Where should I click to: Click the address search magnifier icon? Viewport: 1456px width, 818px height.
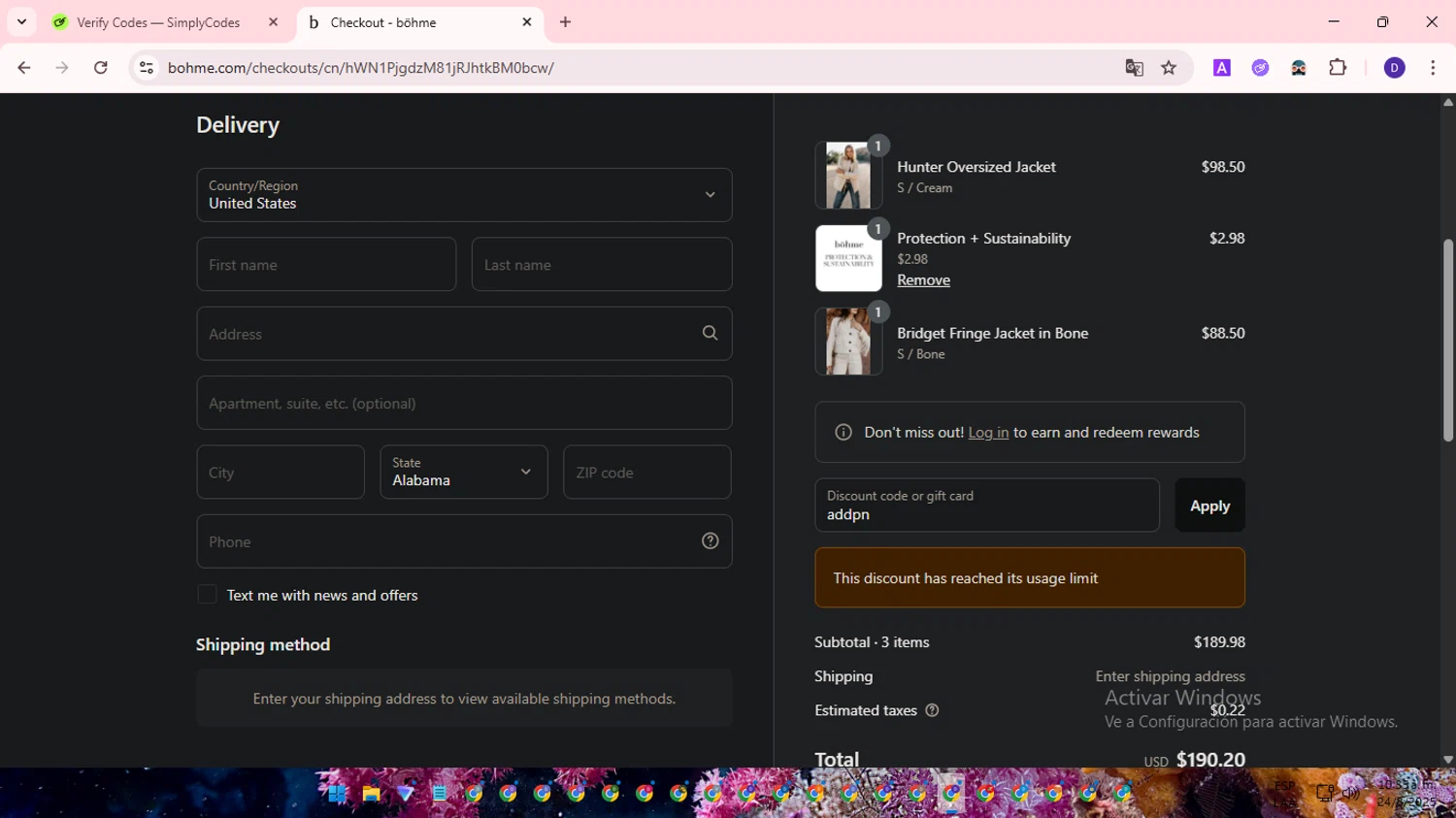[x=711, y=333]
